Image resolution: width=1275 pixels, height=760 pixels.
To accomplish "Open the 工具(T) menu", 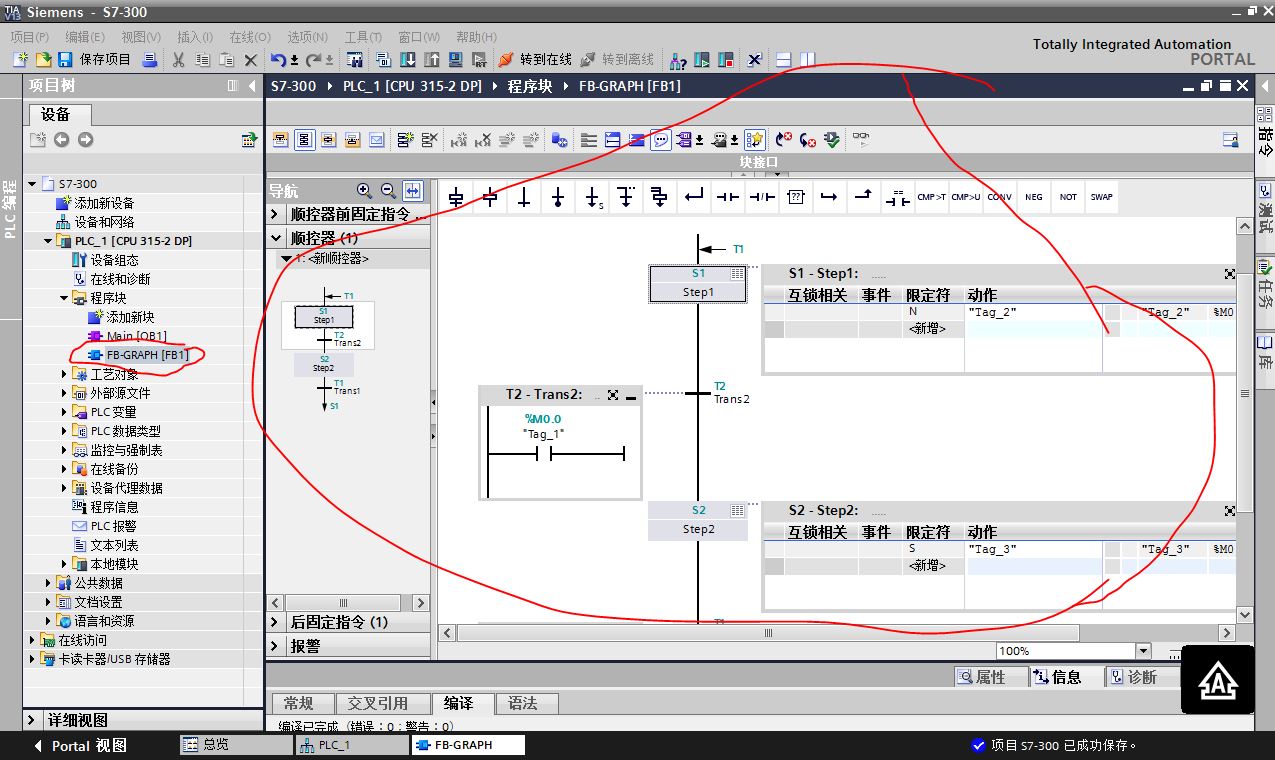I will pyautogui.click(x=363, y=37).
